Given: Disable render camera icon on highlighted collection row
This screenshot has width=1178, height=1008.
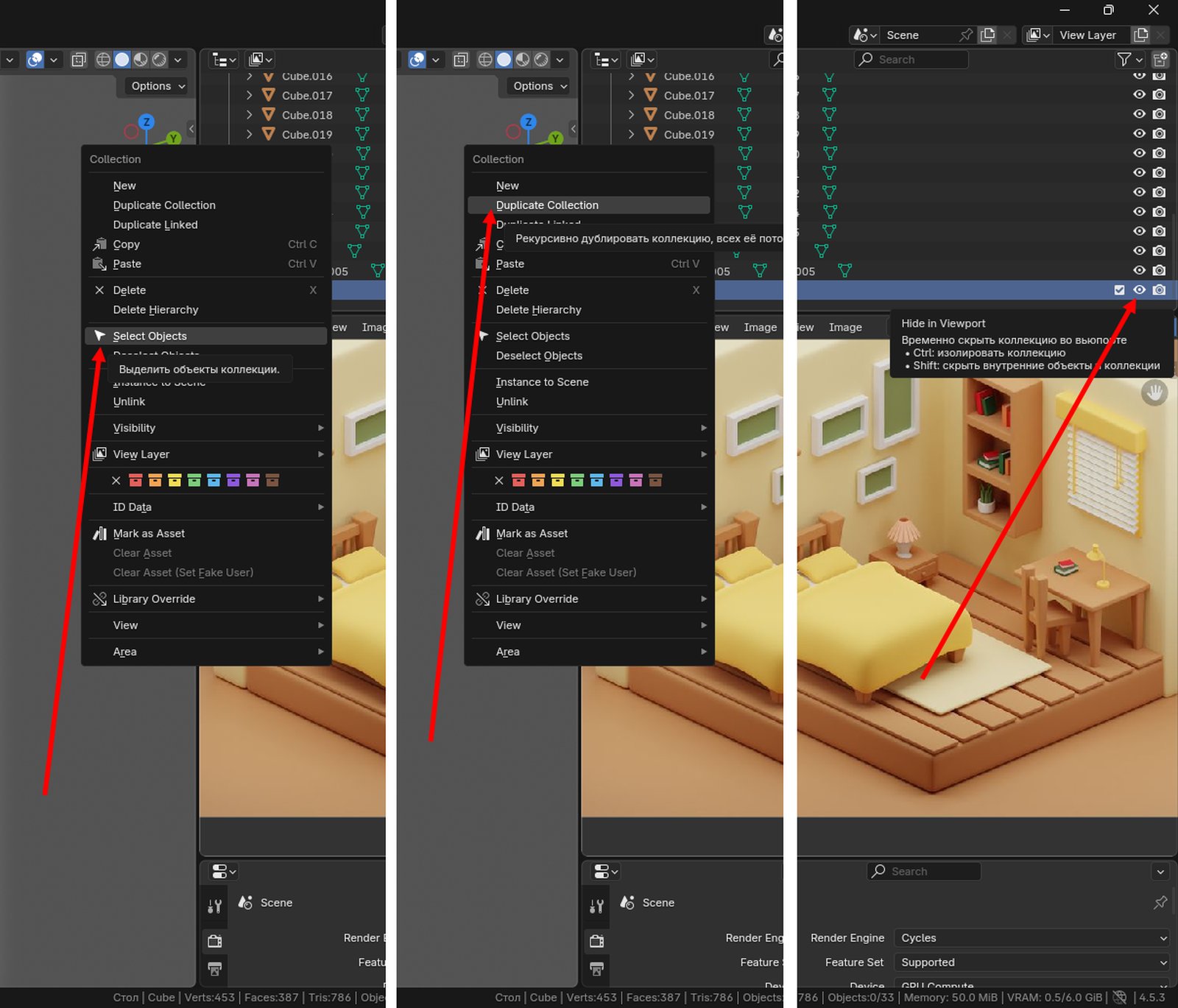Looking at the screenshot, I should coord(1159,290).
